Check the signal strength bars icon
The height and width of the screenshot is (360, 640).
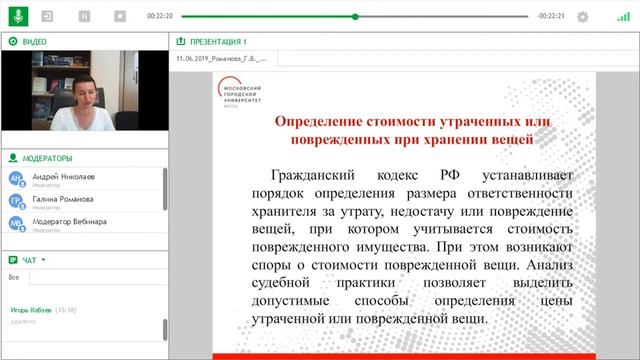(x=623, y=17)
